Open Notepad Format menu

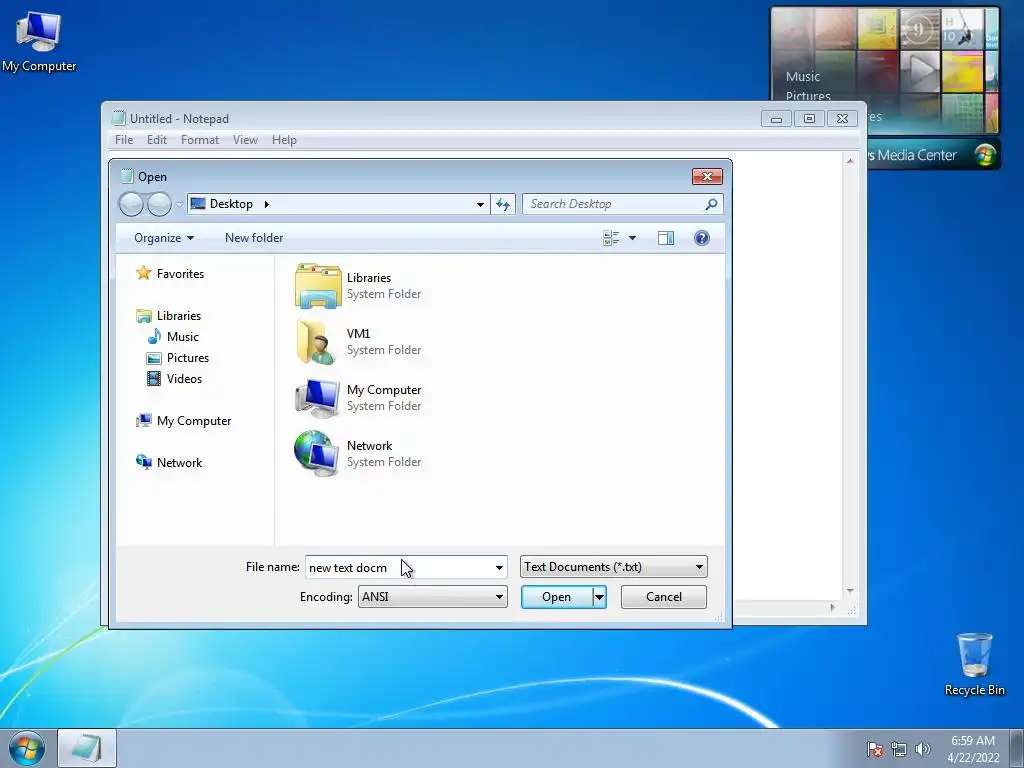pyautogui.click(x=200, y=140)
